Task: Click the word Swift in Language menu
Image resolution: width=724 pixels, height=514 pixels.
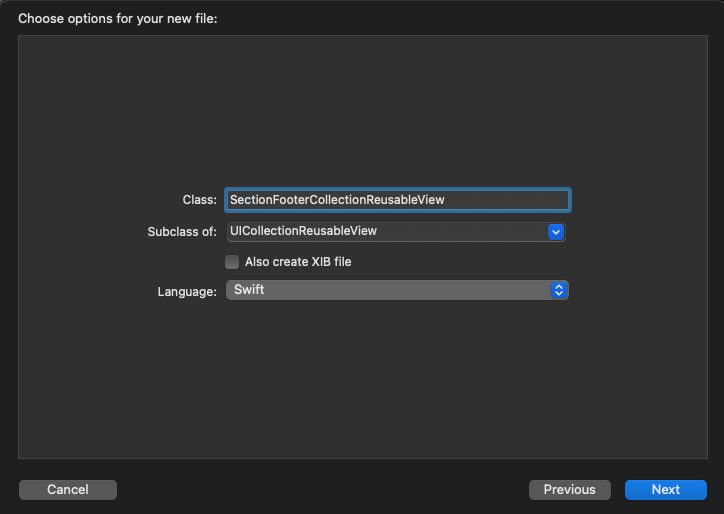Action: point(249,290)
